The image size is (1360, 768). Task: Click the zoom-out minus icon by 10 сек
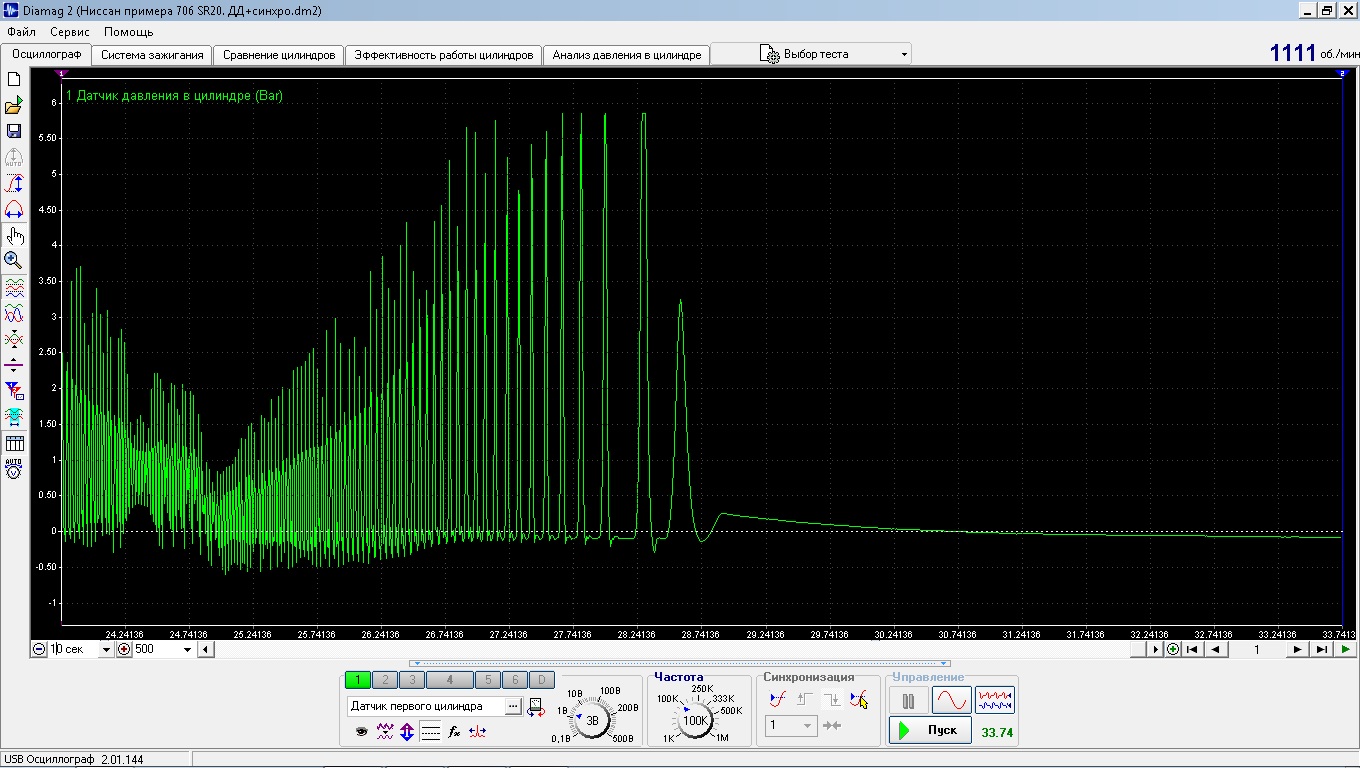click(39, 649)
